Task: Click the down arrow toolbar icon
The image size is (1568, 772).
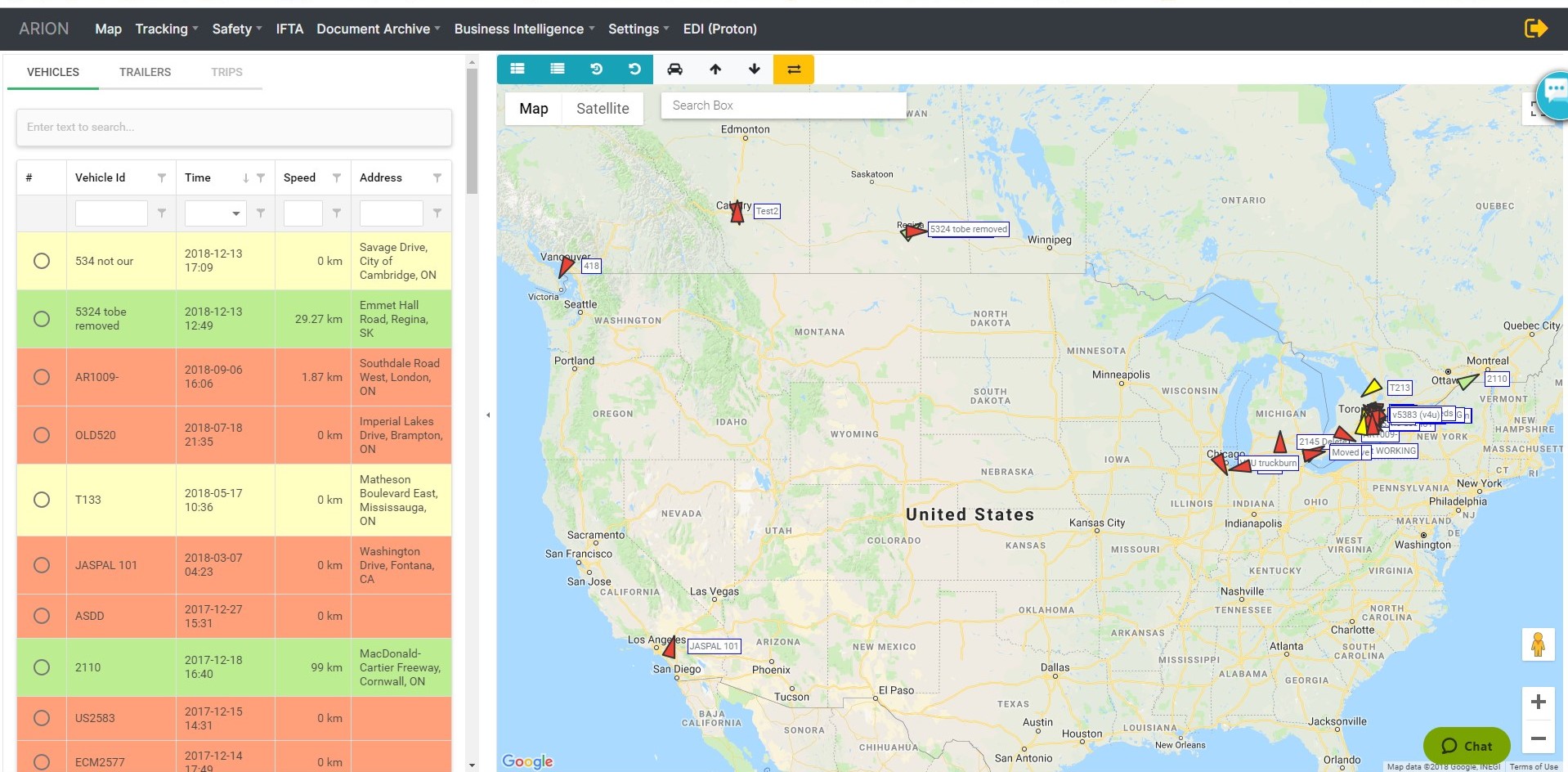Action: click(x=755, y=69)
